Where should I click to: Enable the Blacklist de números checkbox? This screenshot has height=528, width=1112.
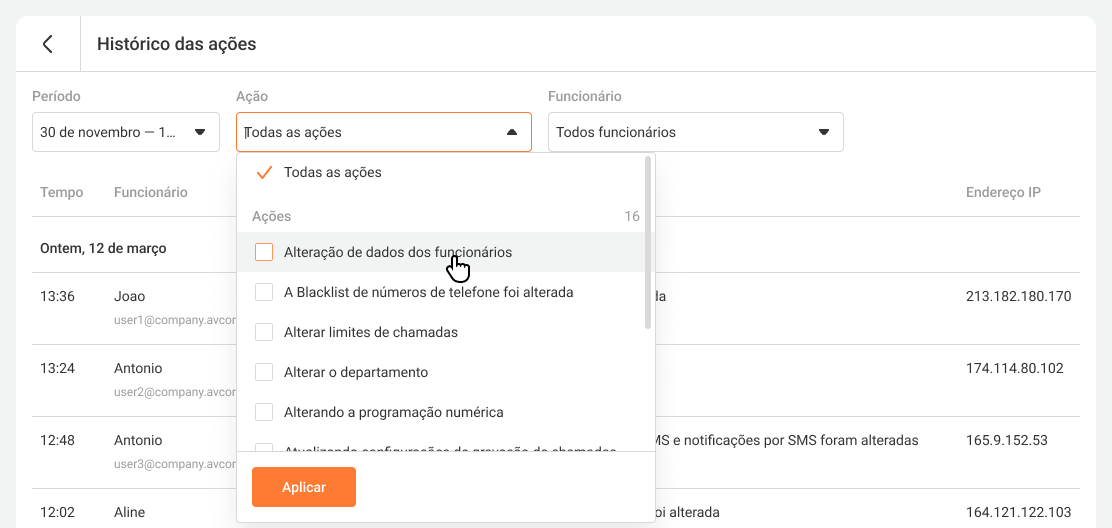click(x=264, y=292)
